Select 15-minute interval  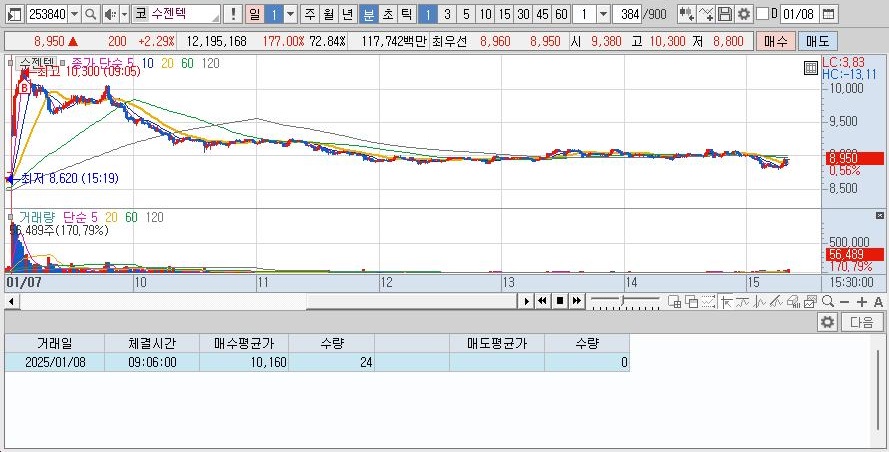coord(505,14)
